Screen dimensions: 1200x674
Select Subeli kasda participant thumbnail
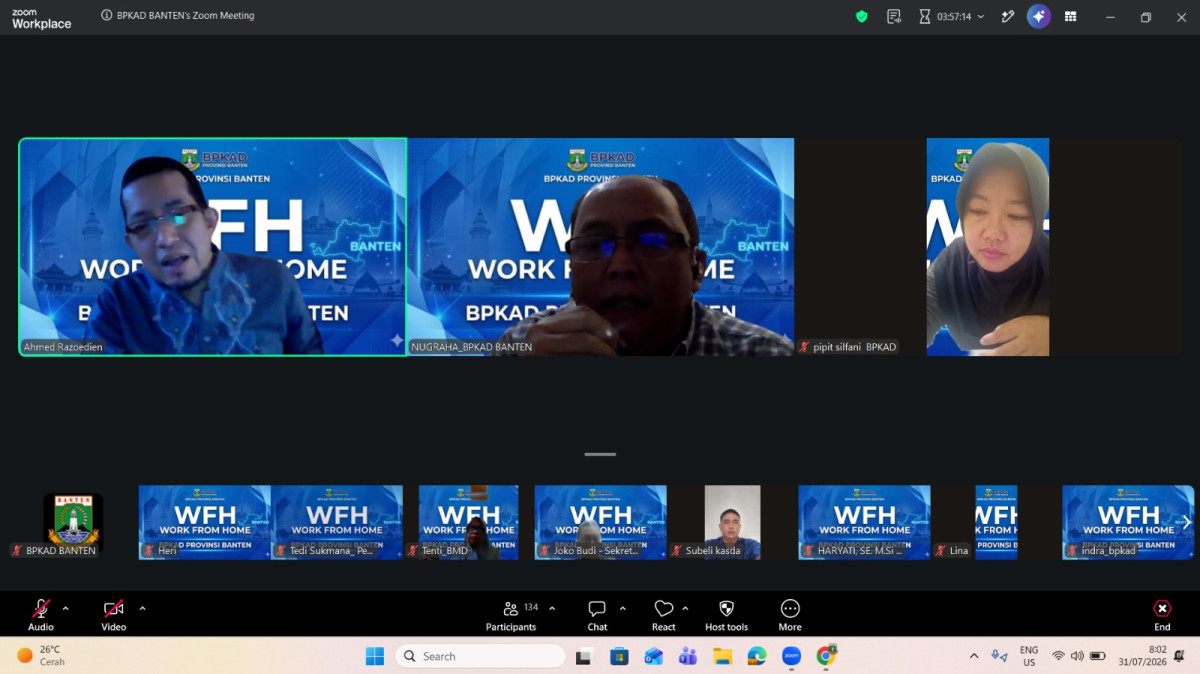[733, 522]
